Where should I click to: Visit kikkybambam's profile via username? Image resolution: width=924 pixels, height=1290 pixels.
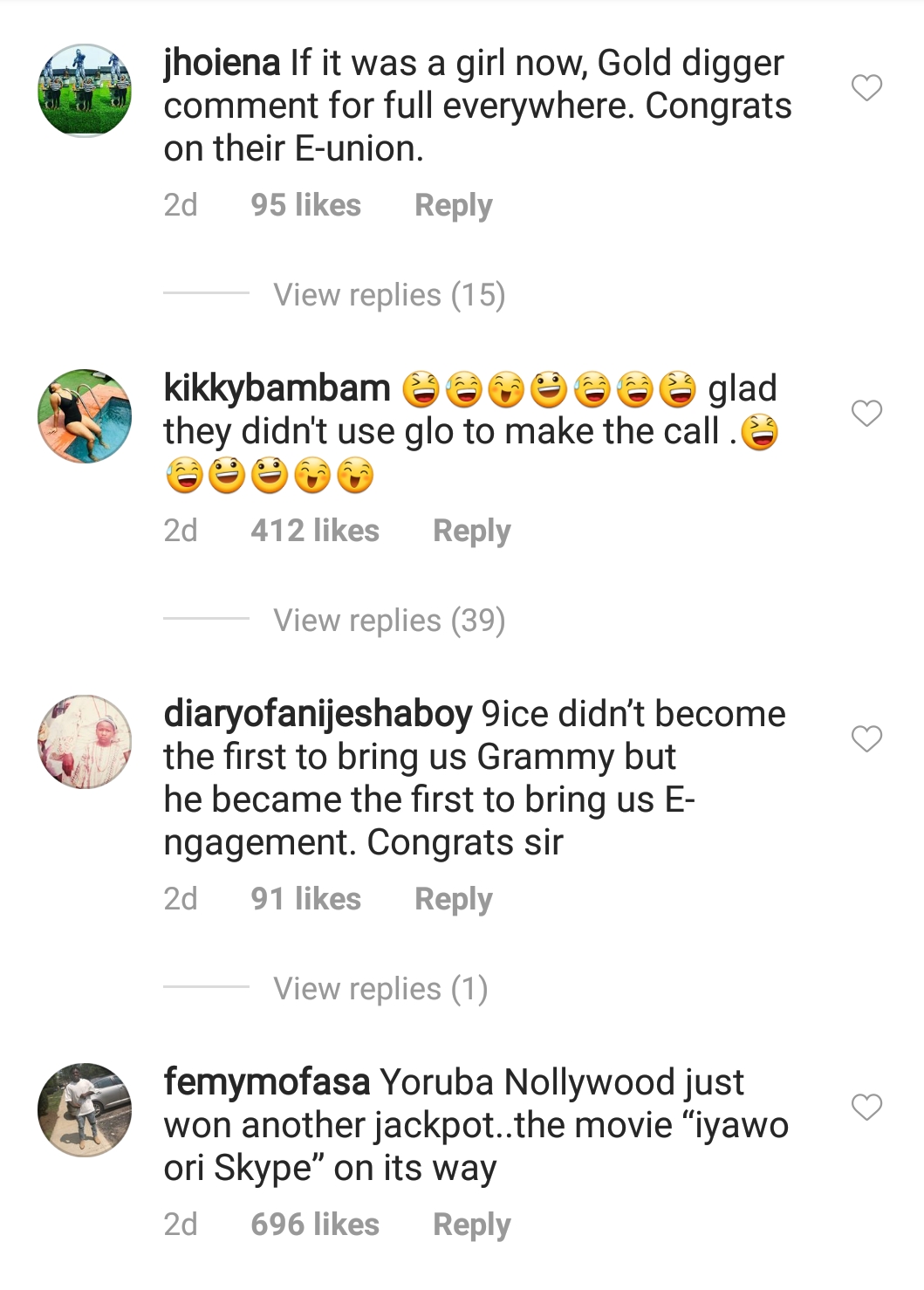pyautogui.click(x=277, y=388)
